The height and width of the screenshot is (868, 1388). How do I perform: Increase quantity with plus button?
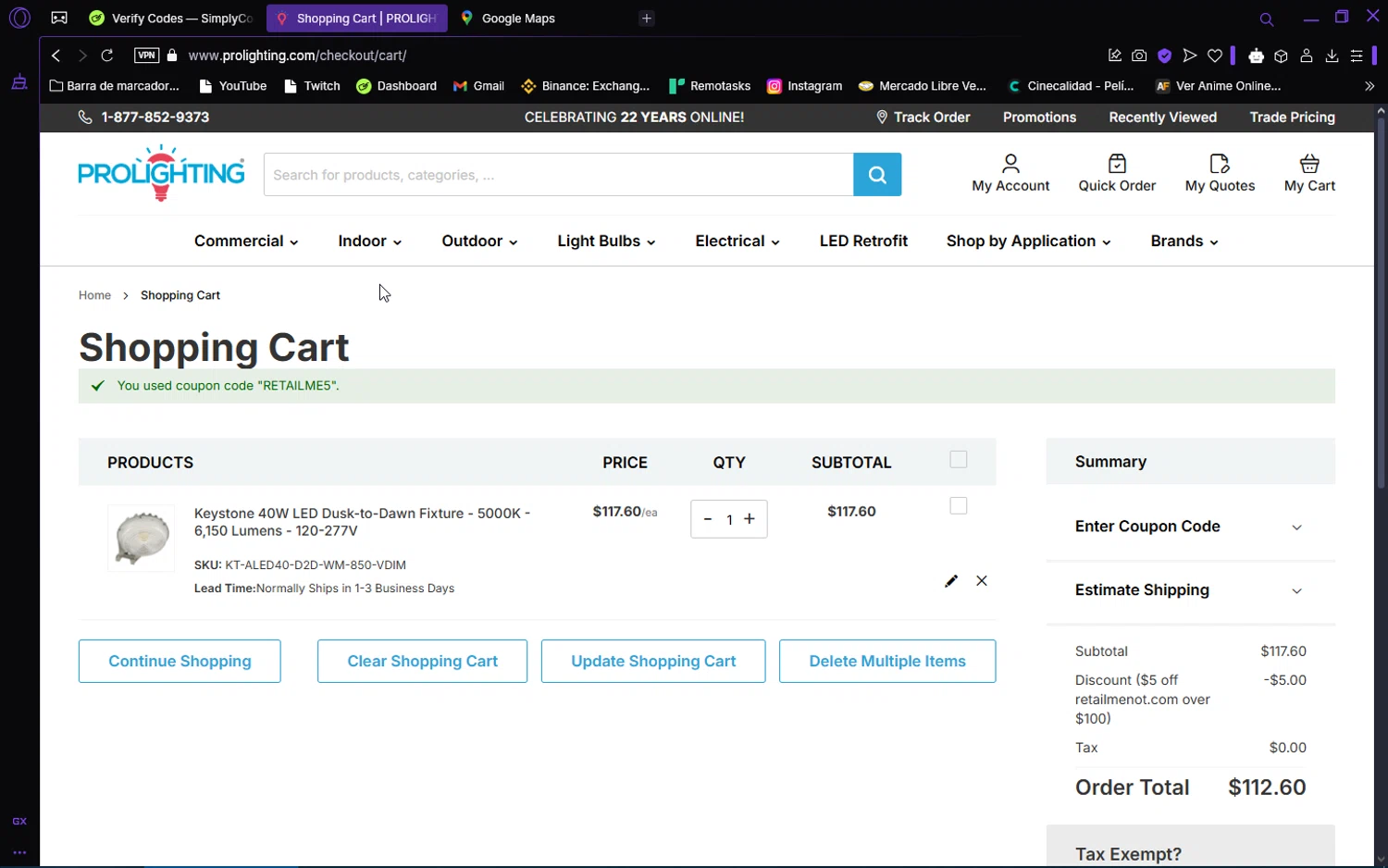click(x=750, y=519)
